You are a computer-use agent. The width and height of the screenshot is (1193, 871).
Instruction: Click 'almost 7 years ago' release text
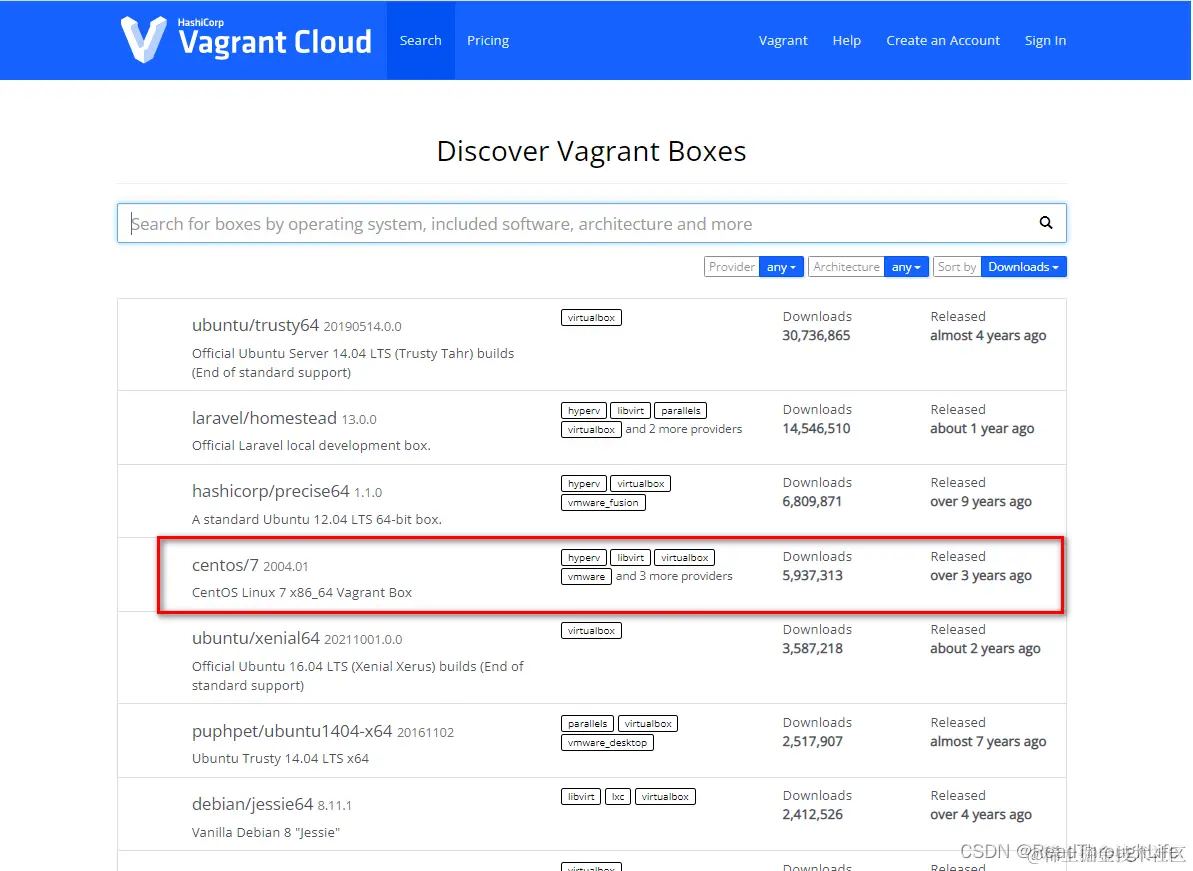coord(988,741)
